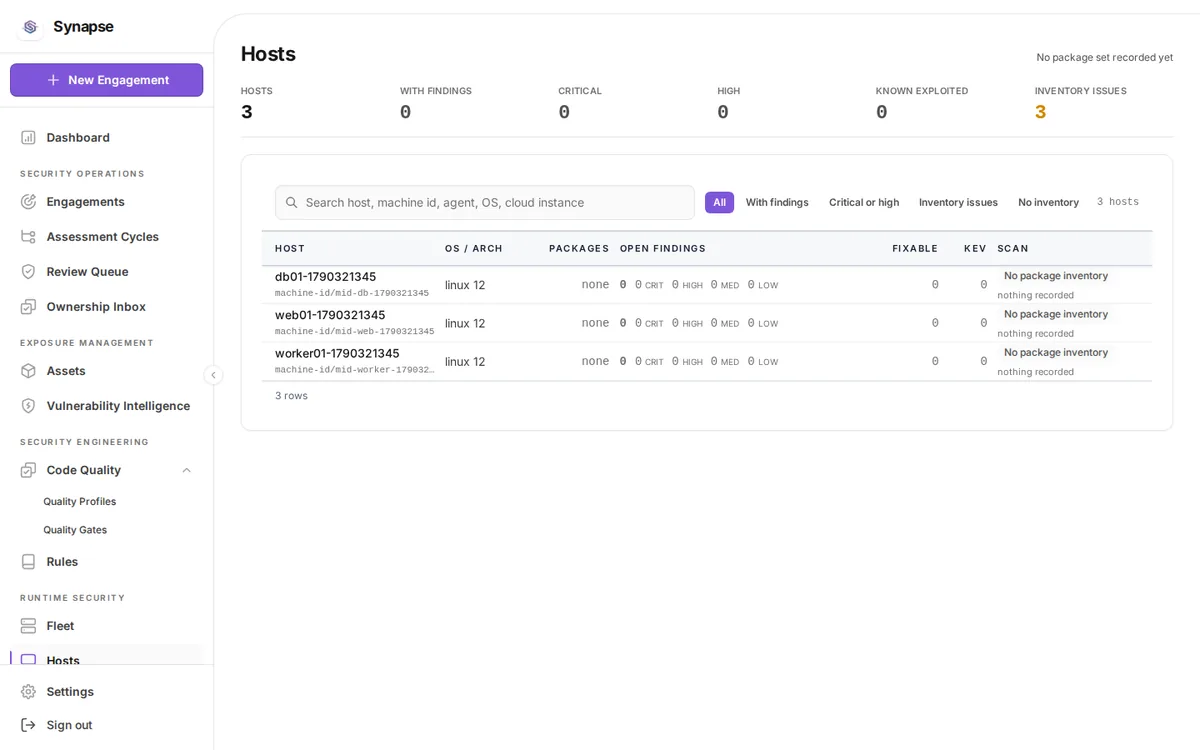This screenshot has height=750, width=1200.
Task: Collapse the Code Quality section chevron
Action: click(186, 470)
